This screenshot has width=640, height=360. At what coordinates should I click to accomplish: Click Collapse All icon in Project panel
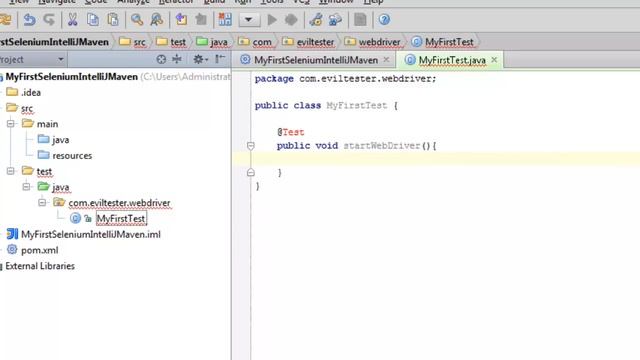pos(177,60)
